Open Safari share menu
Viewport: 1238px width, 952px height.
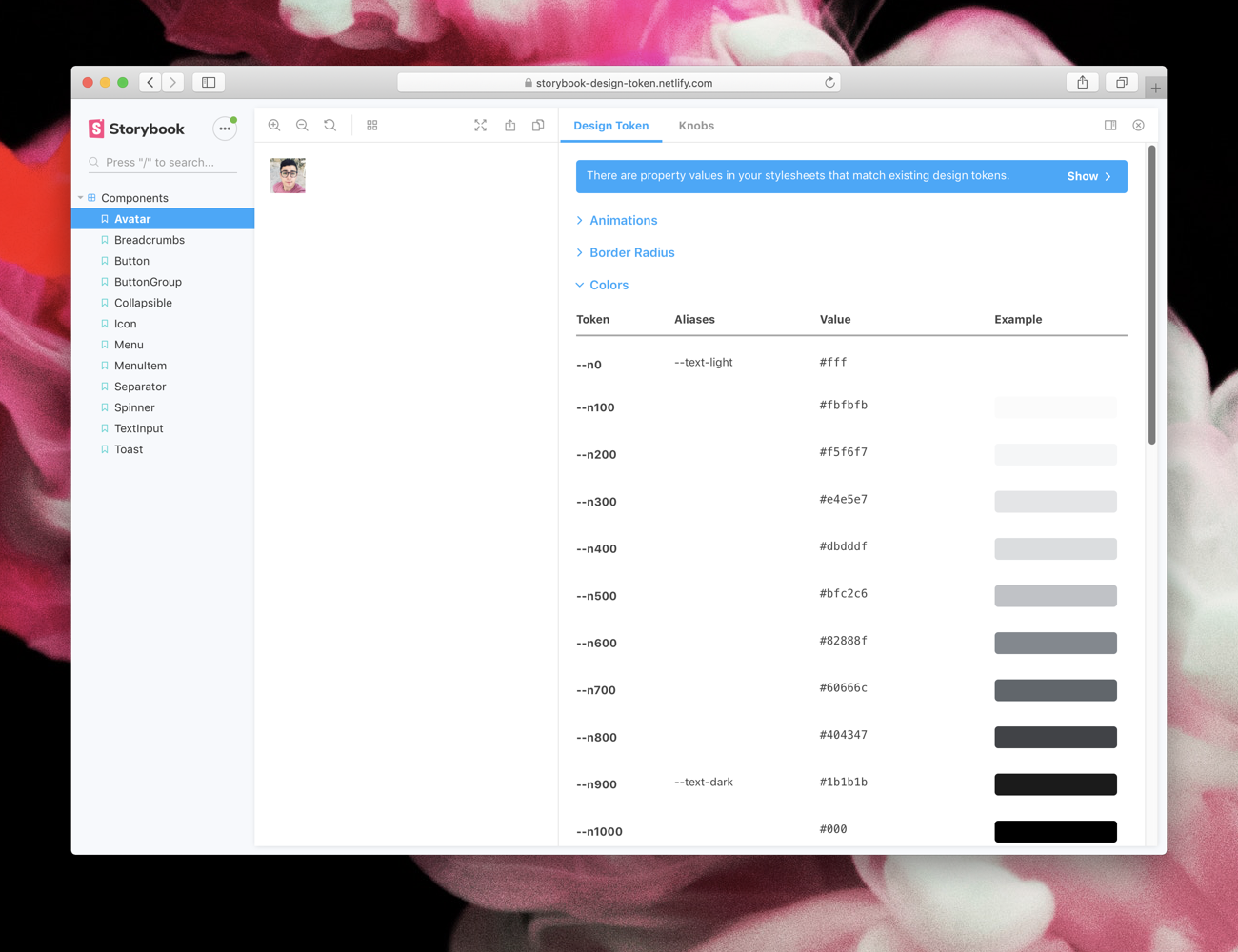pyautogui.click(x=1083, y=83)
